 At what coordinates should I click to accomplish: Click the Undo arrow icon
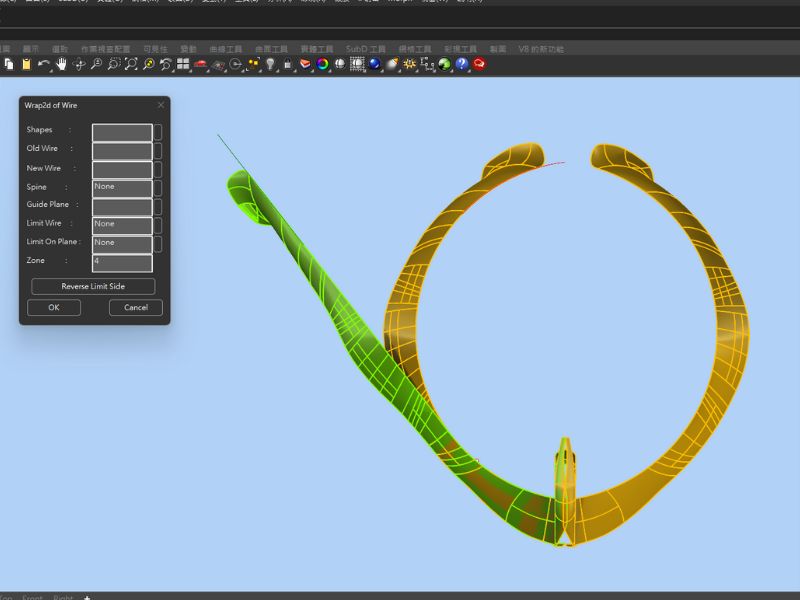(43, 64)
